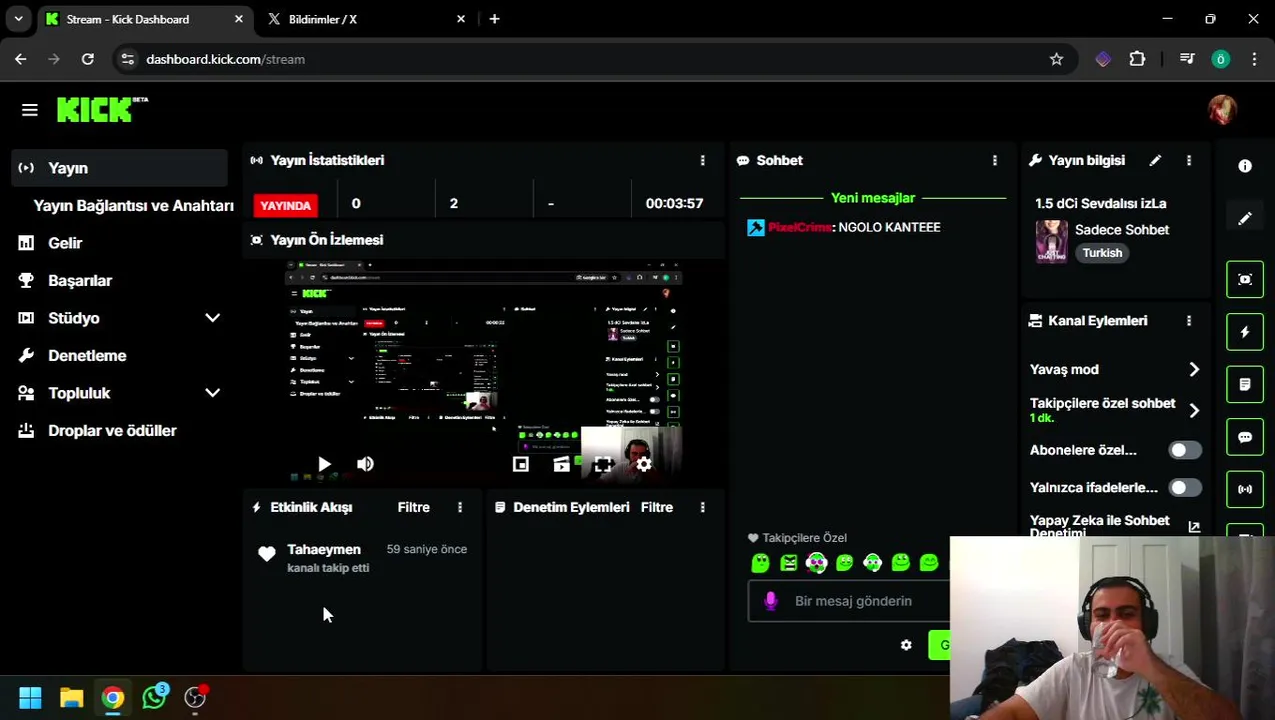Pick the angry square emote
This screenshot has width=1275, height=720.
(x=788, y=563)
